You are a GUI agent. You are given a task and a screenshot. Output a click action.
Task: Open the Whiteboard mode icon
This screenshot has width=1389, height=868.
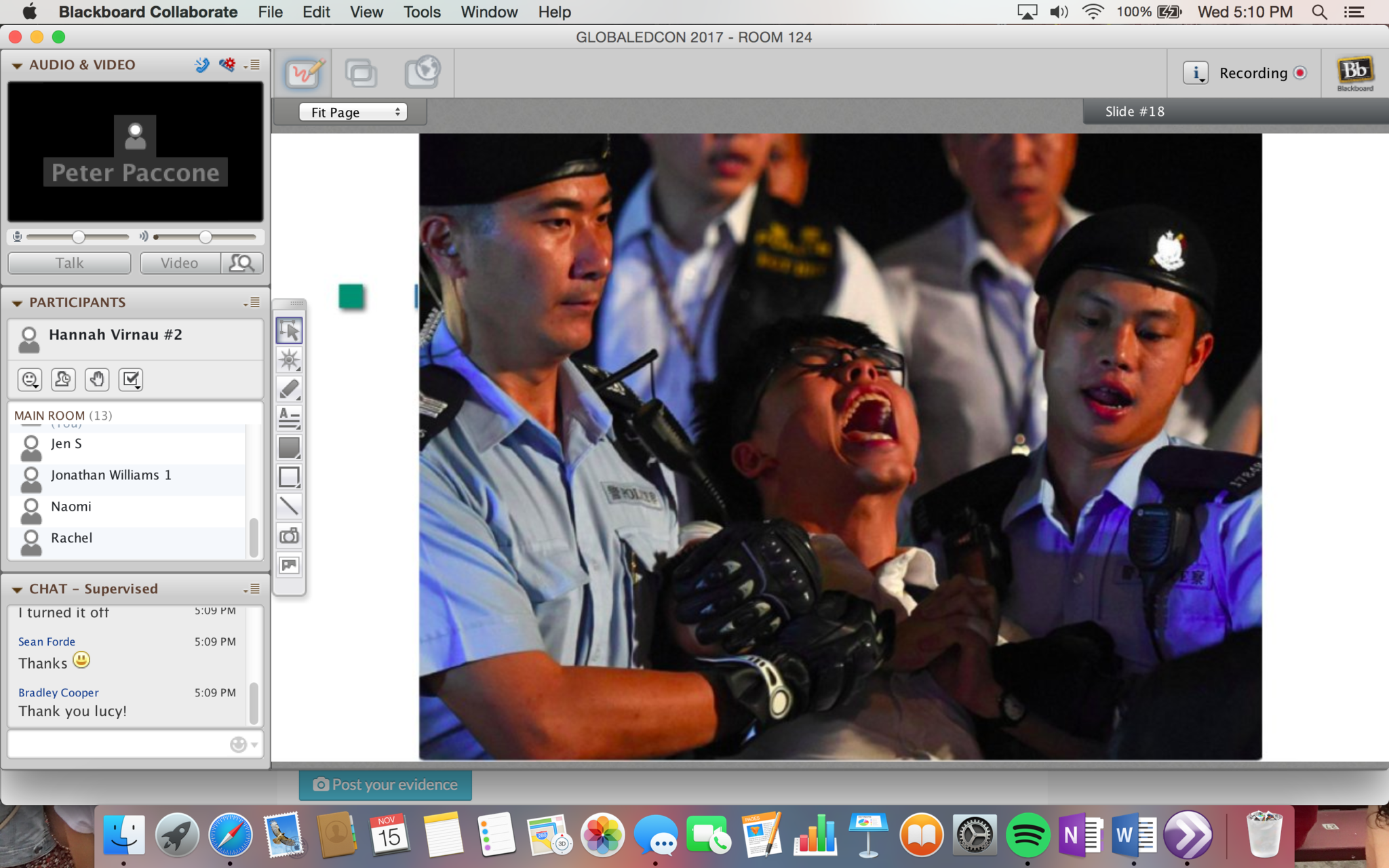(303, 73)
